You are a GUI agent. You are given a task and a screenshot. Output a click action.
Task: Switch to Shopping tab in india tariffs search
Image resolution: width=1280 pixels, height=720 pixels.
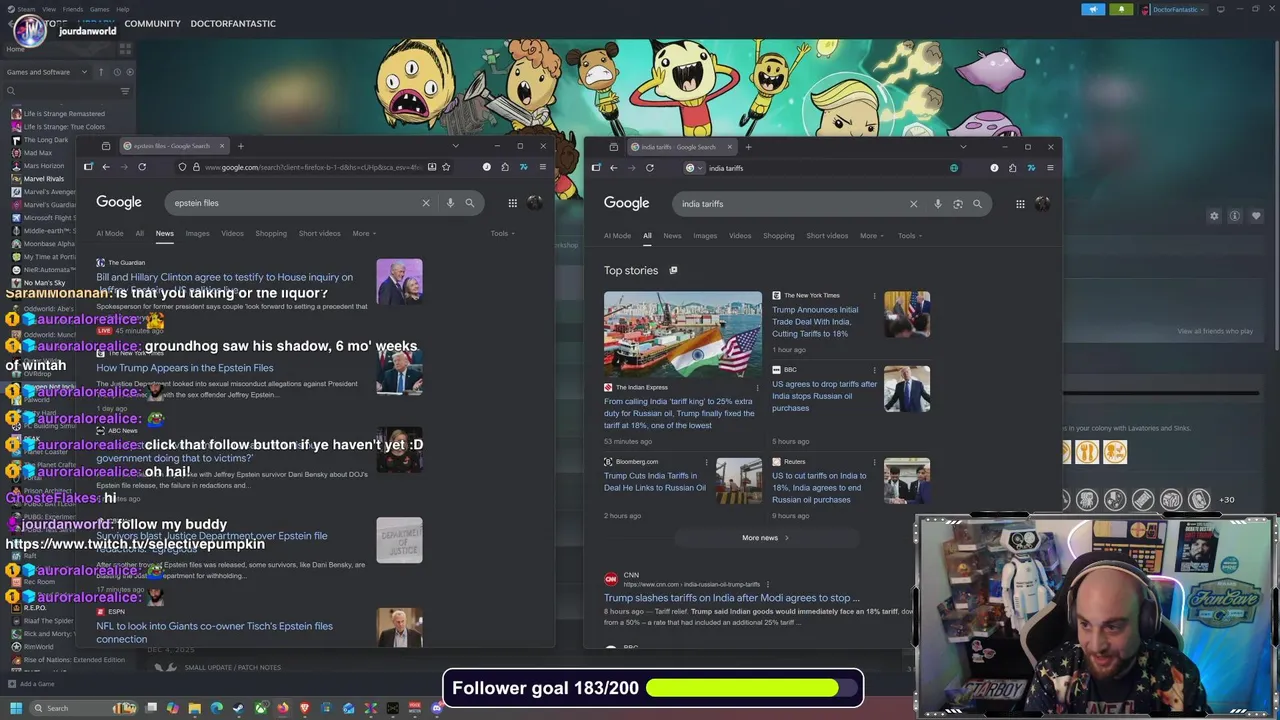point(778,236)
